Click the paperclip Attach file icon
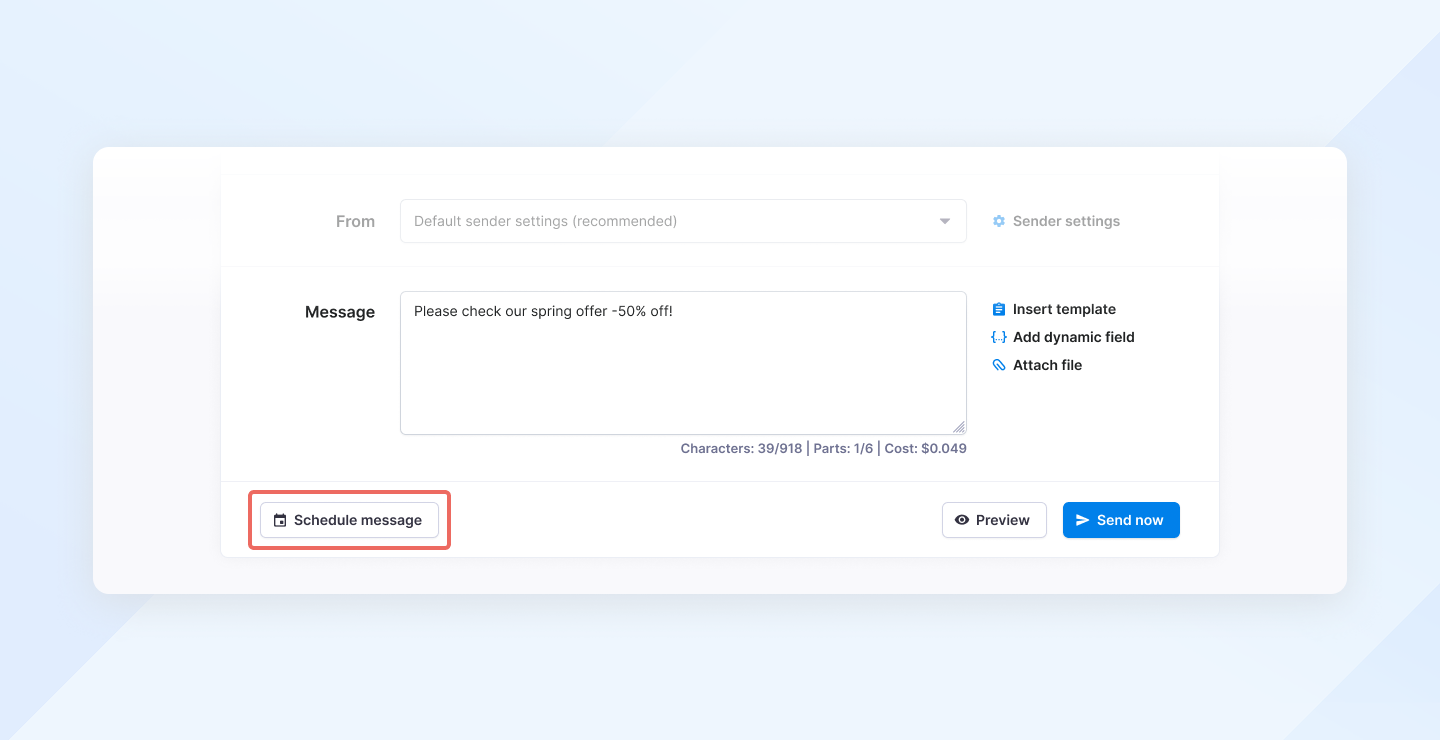Image resolution: width=1440 pixels, height=740 pixels. point(998,366)
